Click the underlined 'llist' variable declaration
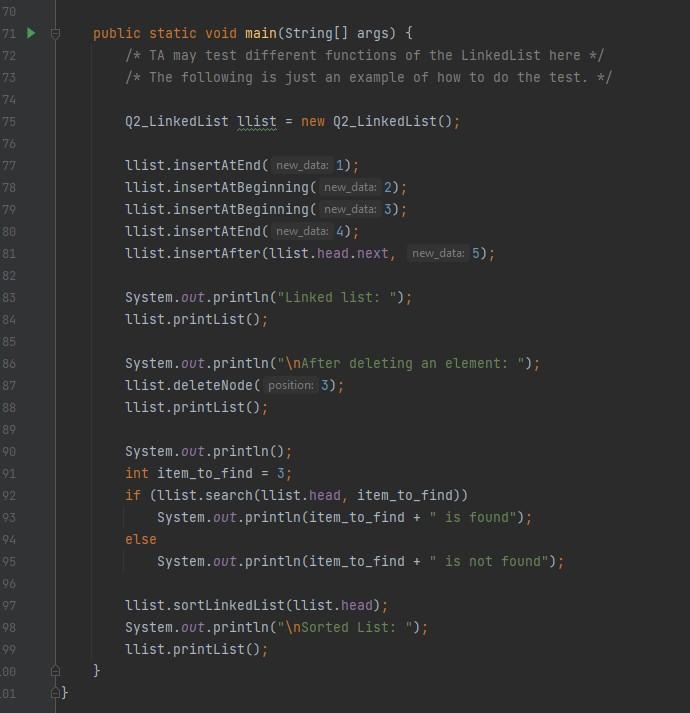The width and height of the screenshot is (690, 713). click(257, 121)
